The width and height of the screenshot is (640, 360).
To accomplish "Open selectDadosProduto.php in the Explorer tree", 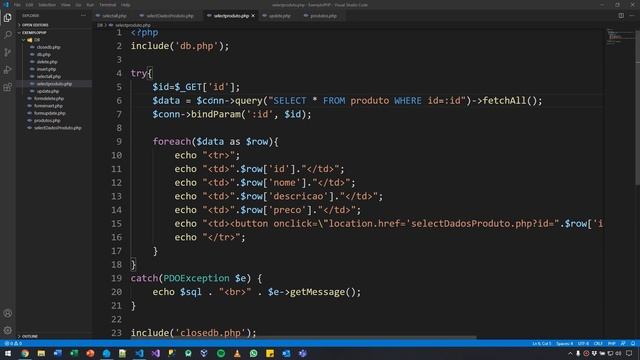I will [x=58, y=128].
